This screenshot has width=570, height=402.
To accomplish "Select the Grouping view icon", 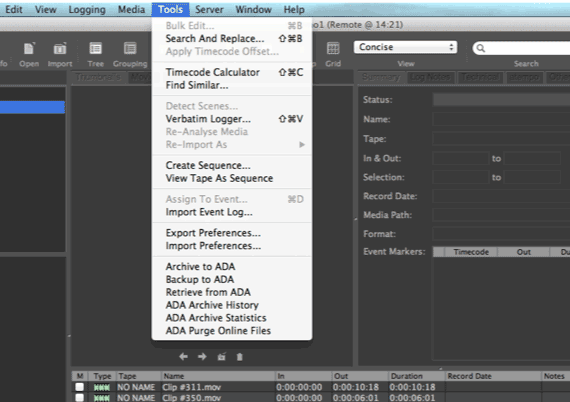I will [x=130, y=48].
